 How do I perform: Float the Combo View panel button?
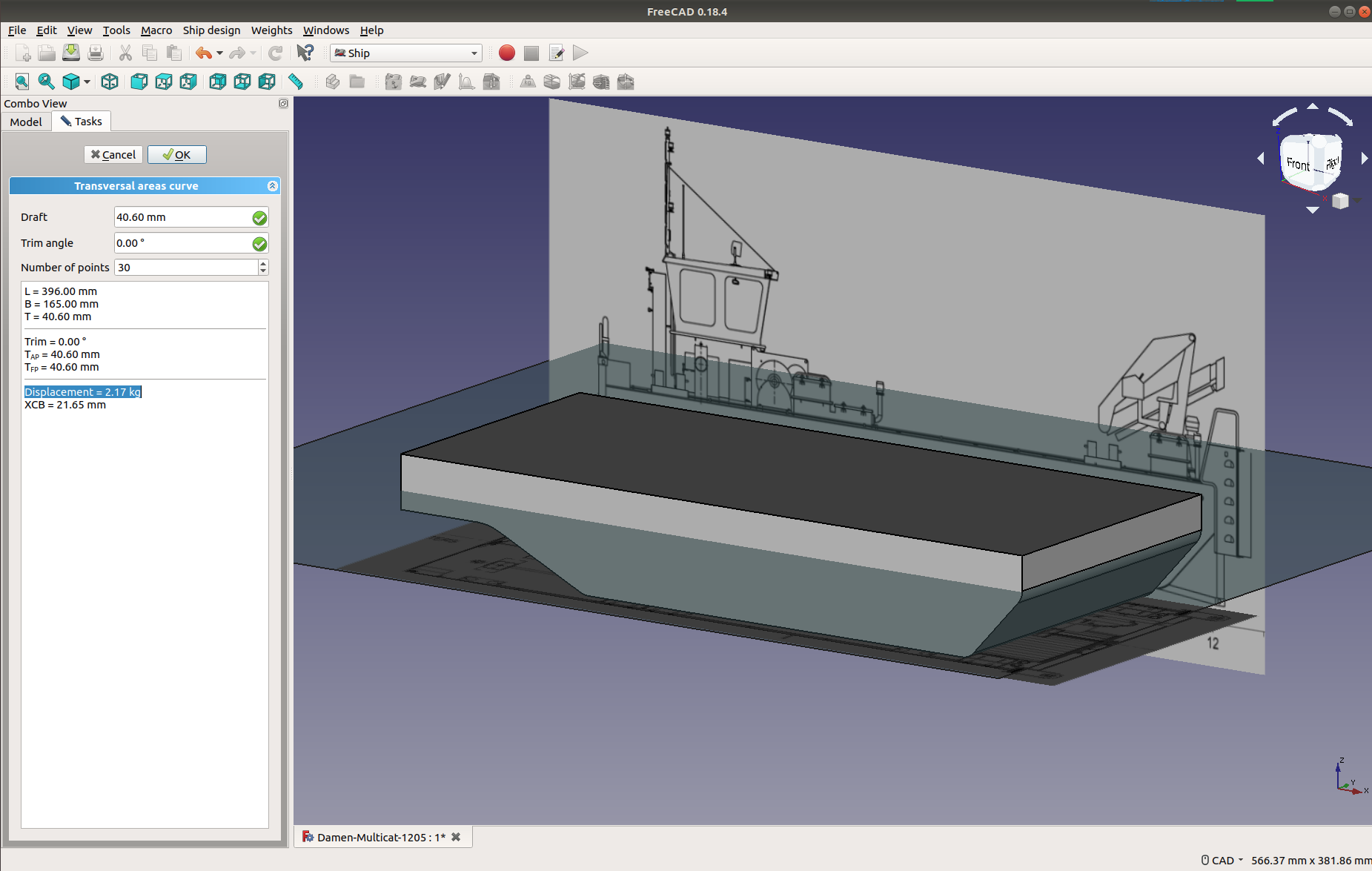283,104
